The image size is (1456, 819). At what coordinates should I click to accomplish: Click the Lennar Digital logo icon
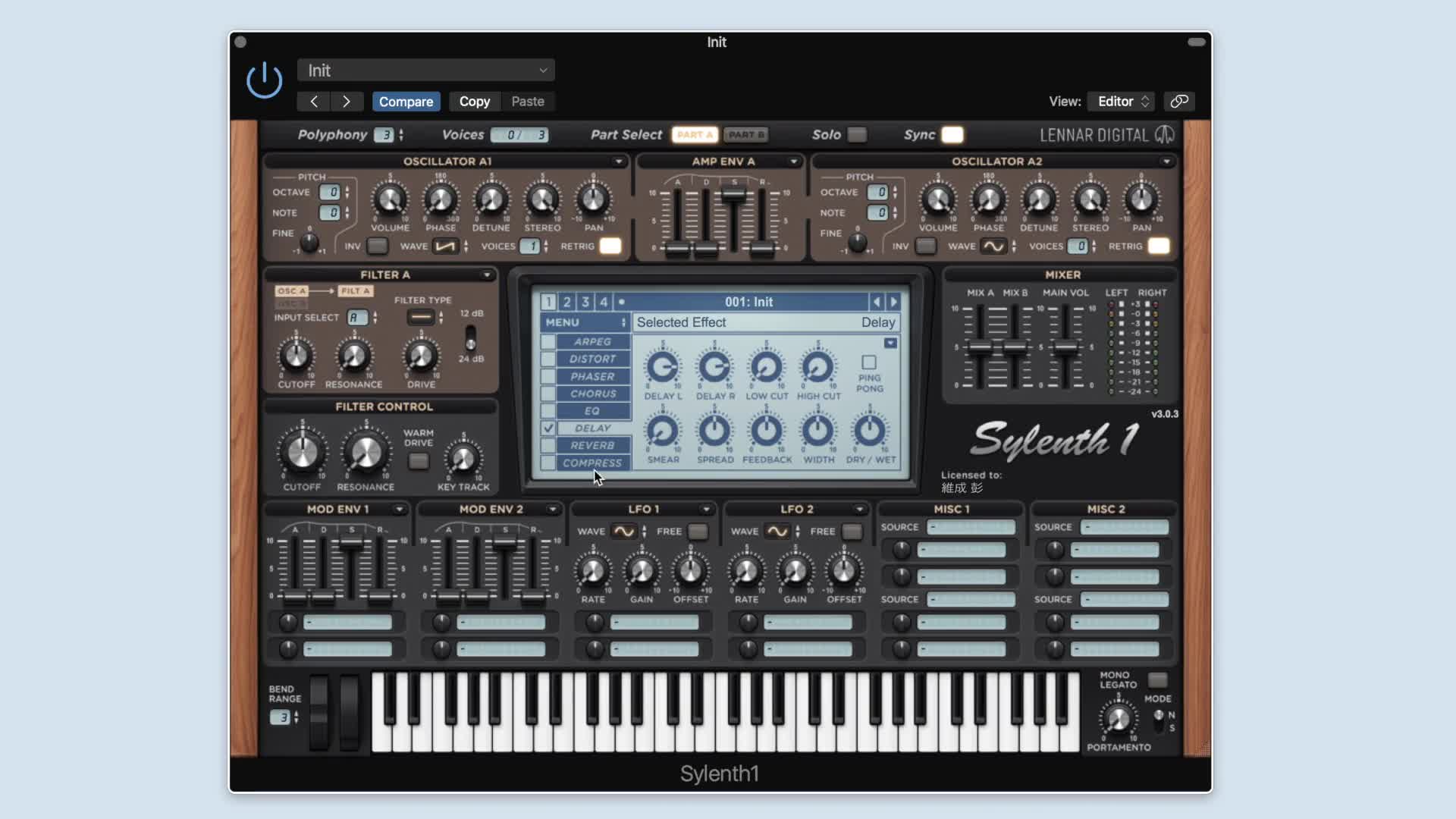1164,135
